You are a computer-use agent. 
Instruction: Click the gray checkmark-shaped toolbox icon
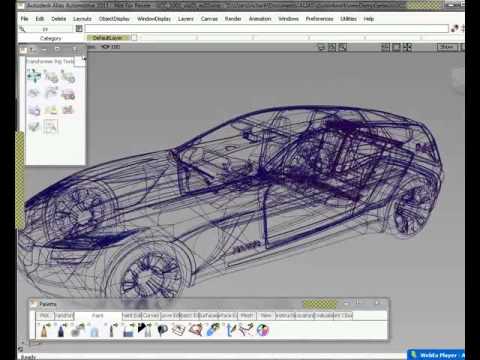coord(34,126)
